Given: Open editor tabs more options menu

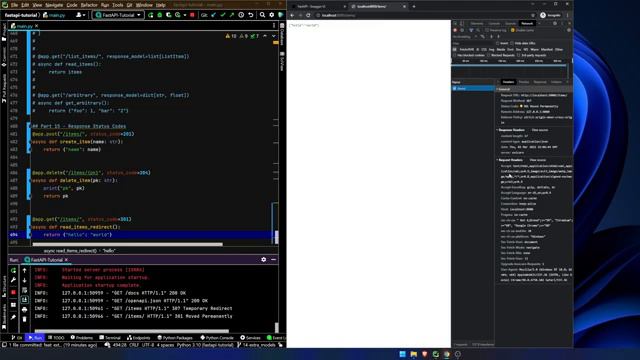Looking at the screenshot, I should pyautogui.click(x=274, y=26).
